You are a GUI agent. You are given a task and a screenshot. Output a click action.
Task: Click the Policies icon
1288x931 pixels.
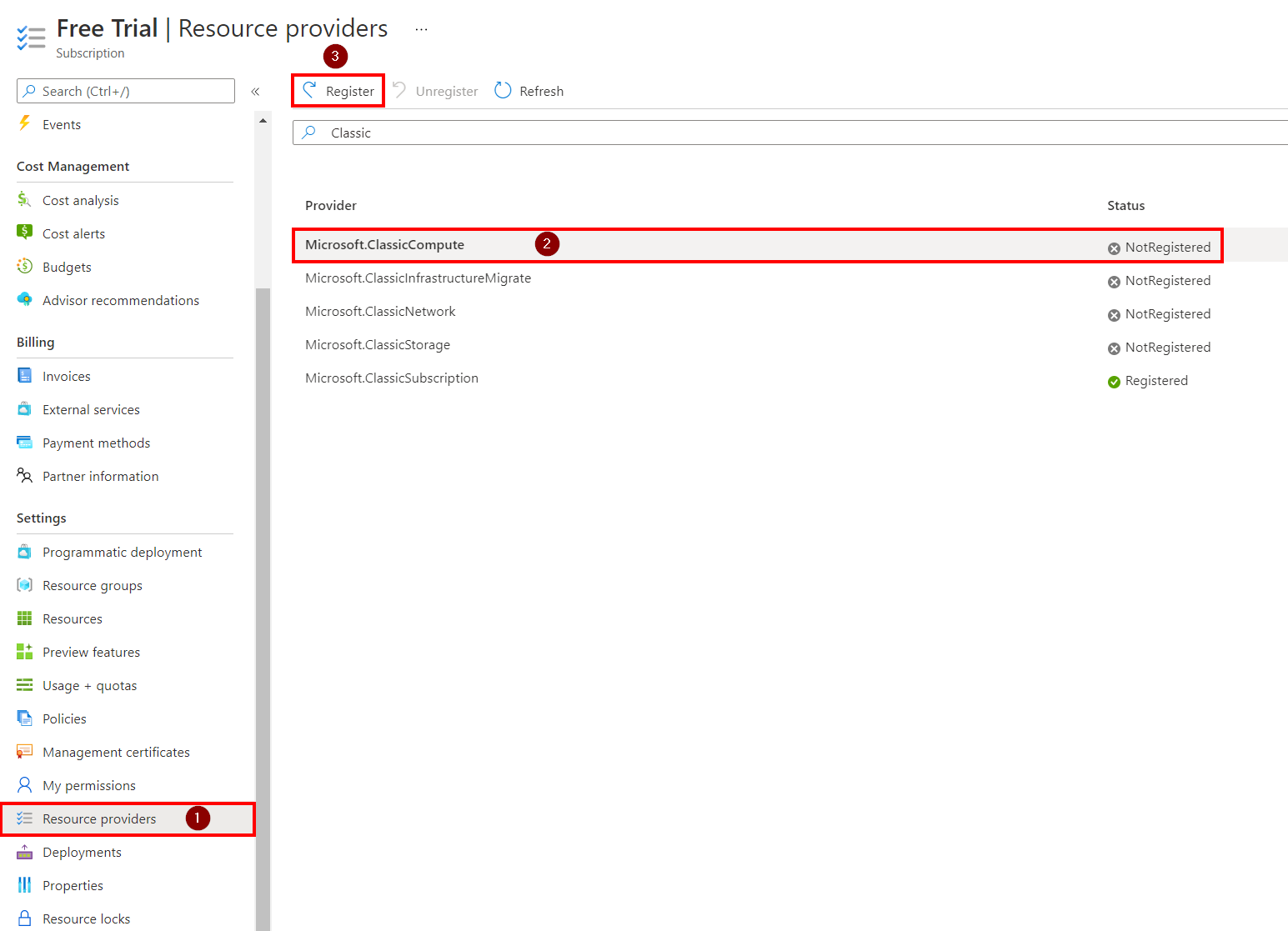point(24,718)
